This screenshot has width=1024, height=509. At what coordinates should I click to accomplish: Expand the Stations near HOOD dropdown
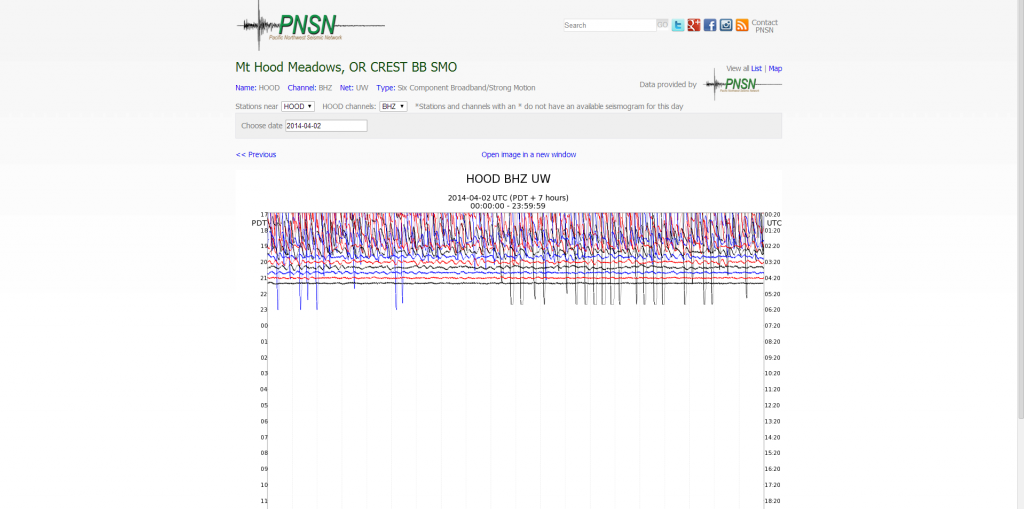298,106
